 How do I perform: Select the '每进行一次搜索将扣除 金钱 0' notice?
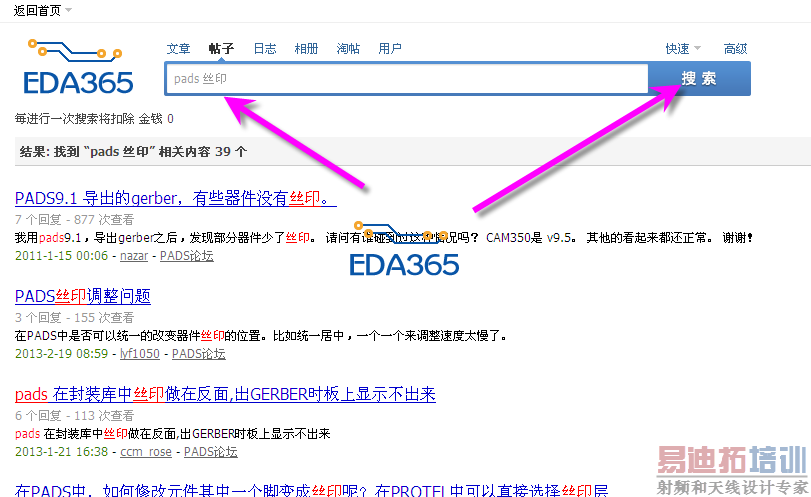pos(94,119)
